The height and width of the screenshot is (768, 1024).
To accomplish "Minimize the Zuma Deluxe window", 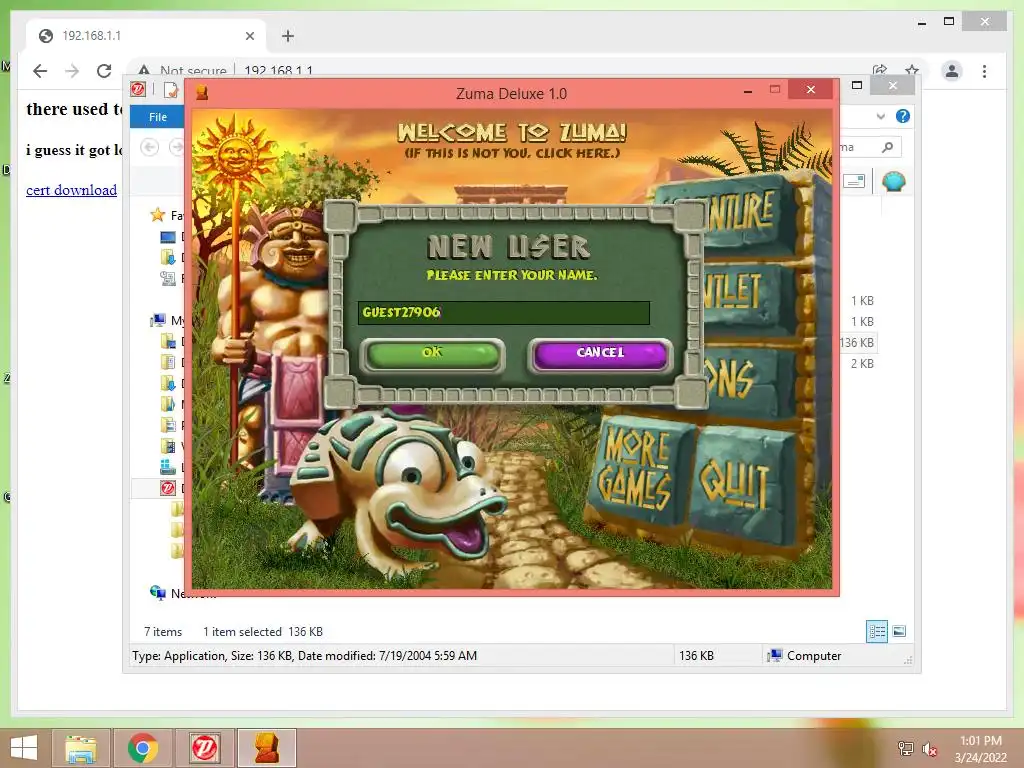I will 748,91.
